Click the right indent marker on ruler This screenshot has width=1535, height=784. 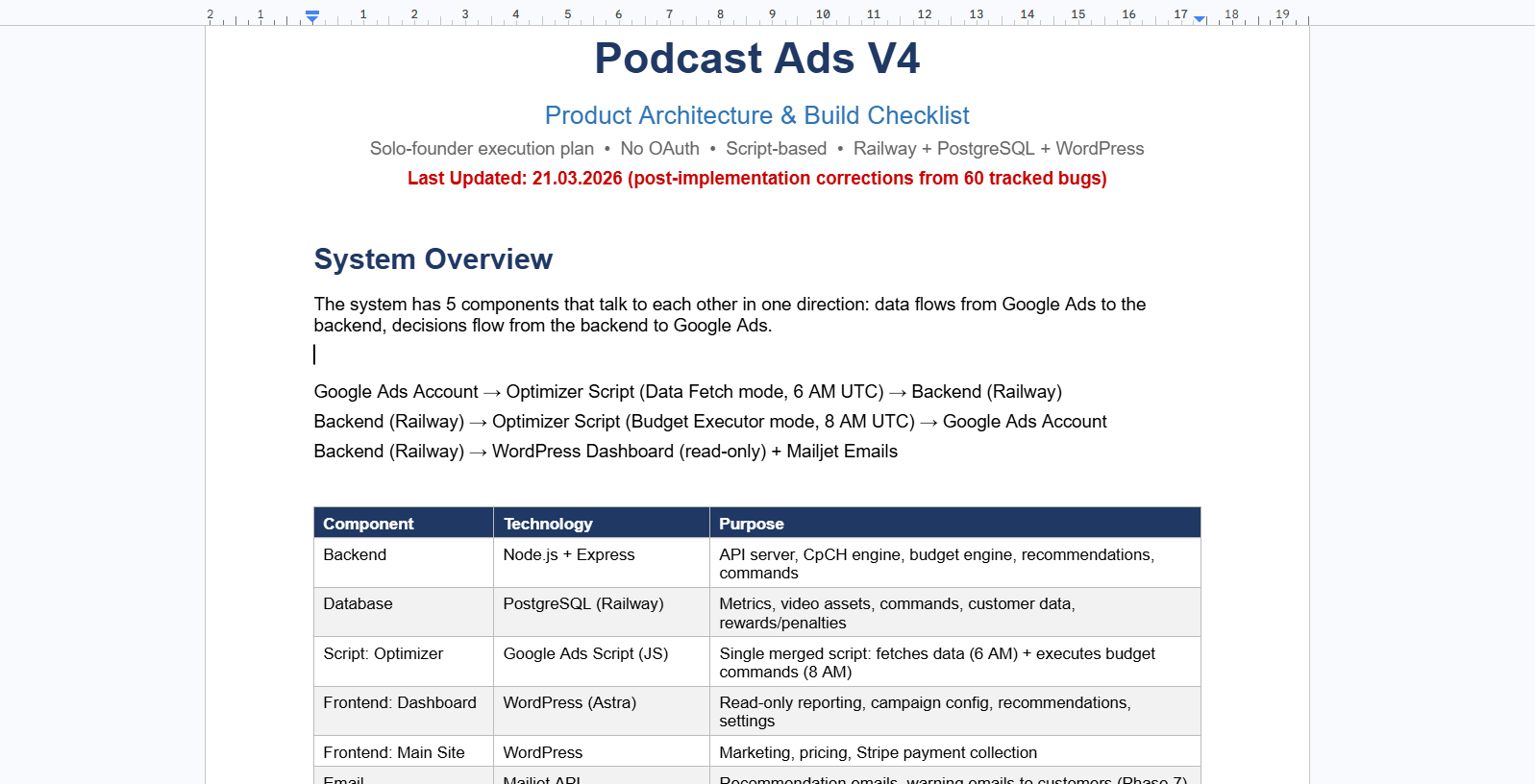click(1200, 18)
